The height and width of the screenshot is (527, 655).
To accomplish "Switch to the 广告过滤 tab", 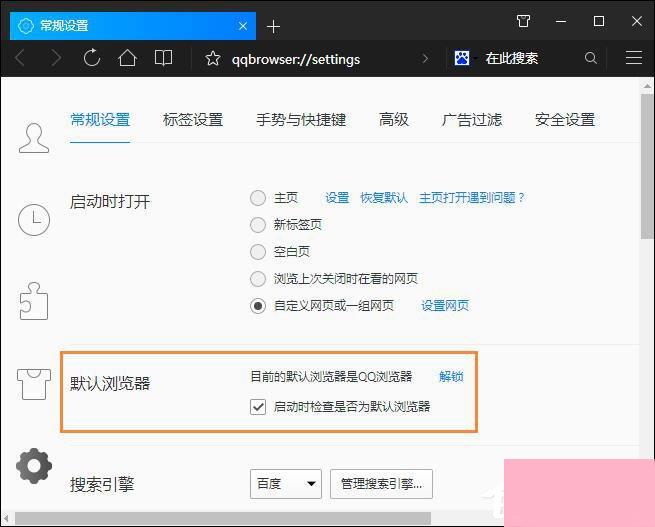I will 472,120.
